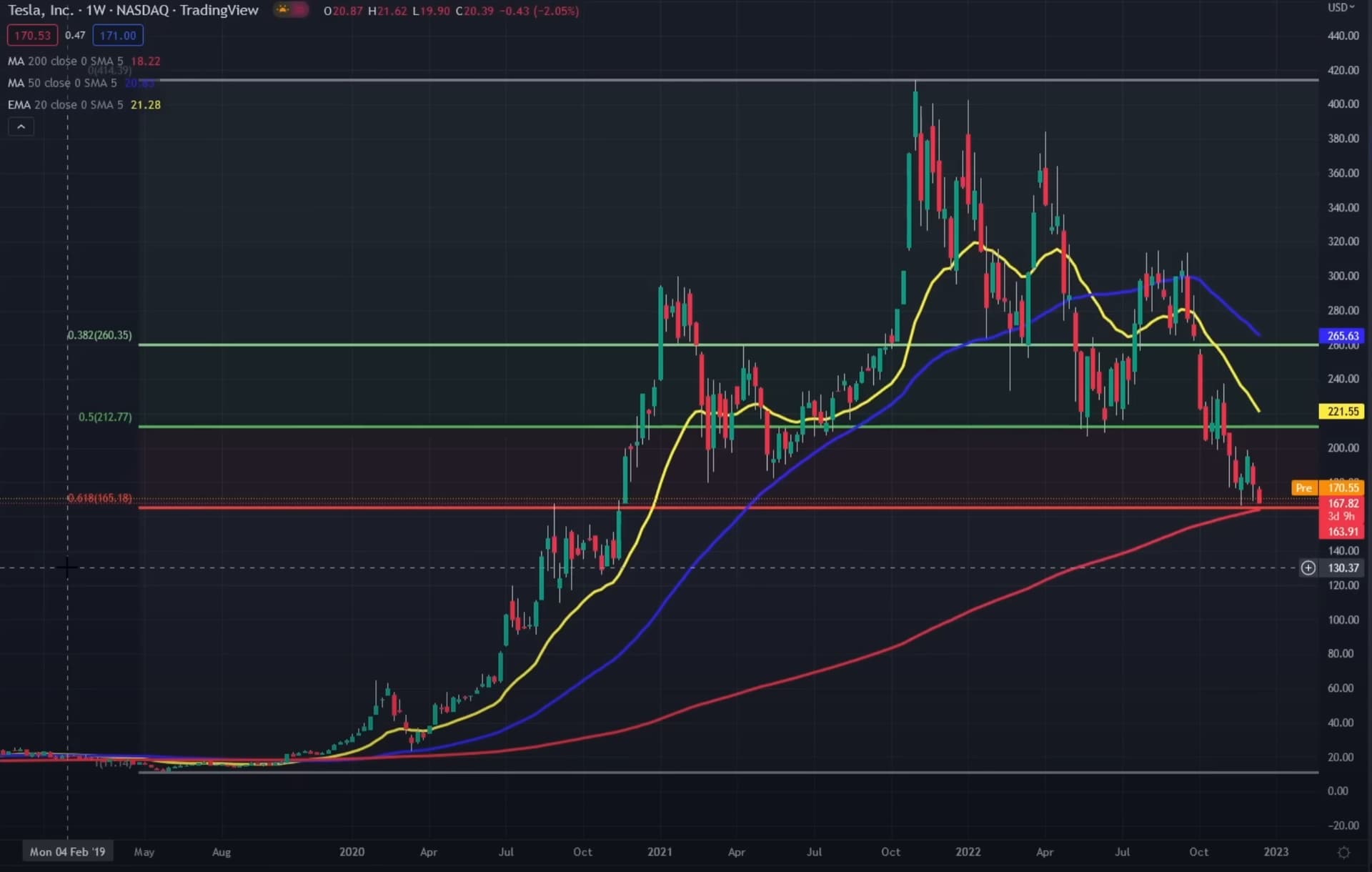
Task: Collapse the indicator legend with chevron
Action: (x=21, y=127)
